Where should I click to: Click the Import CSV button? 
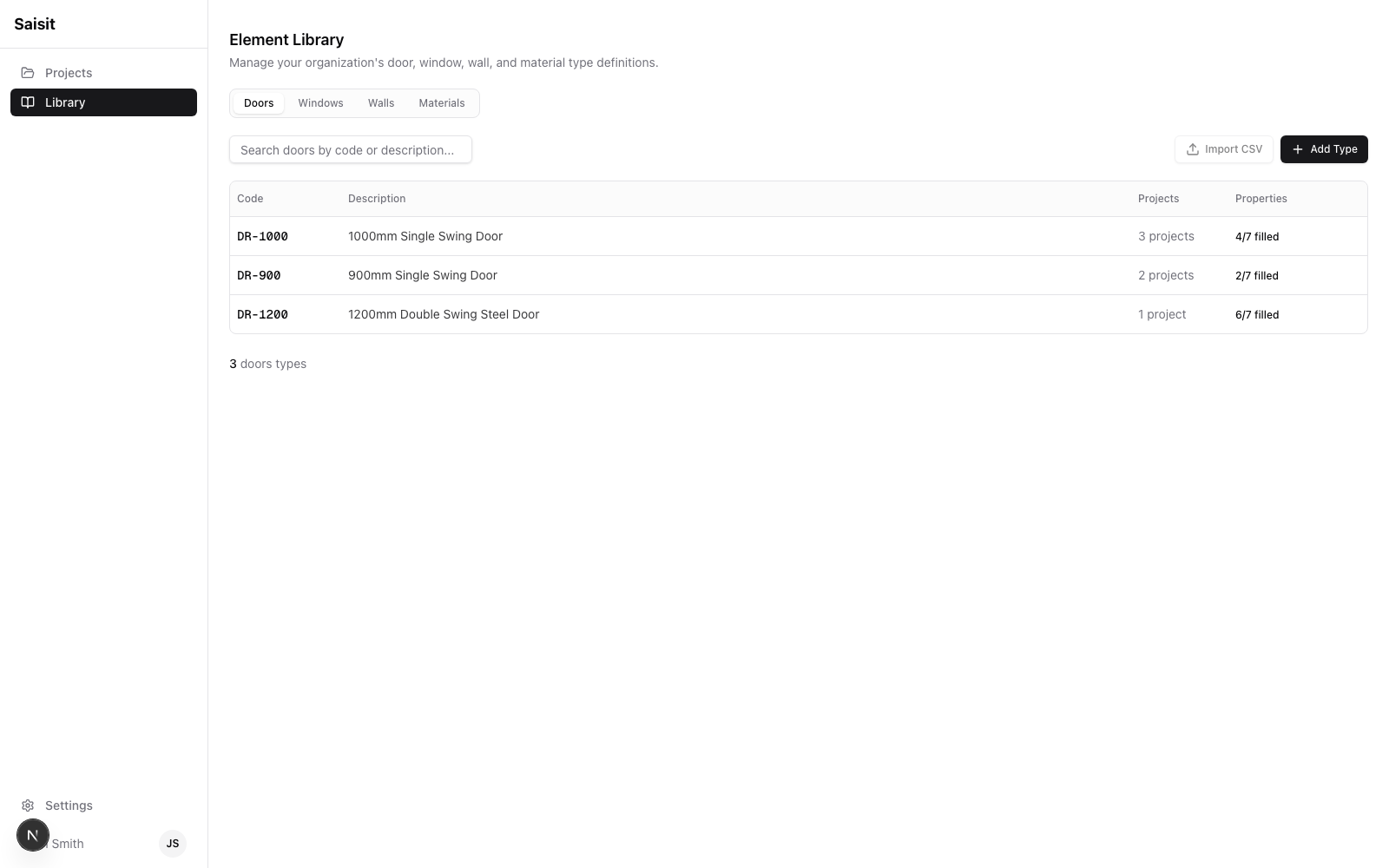pos(1224,149)
